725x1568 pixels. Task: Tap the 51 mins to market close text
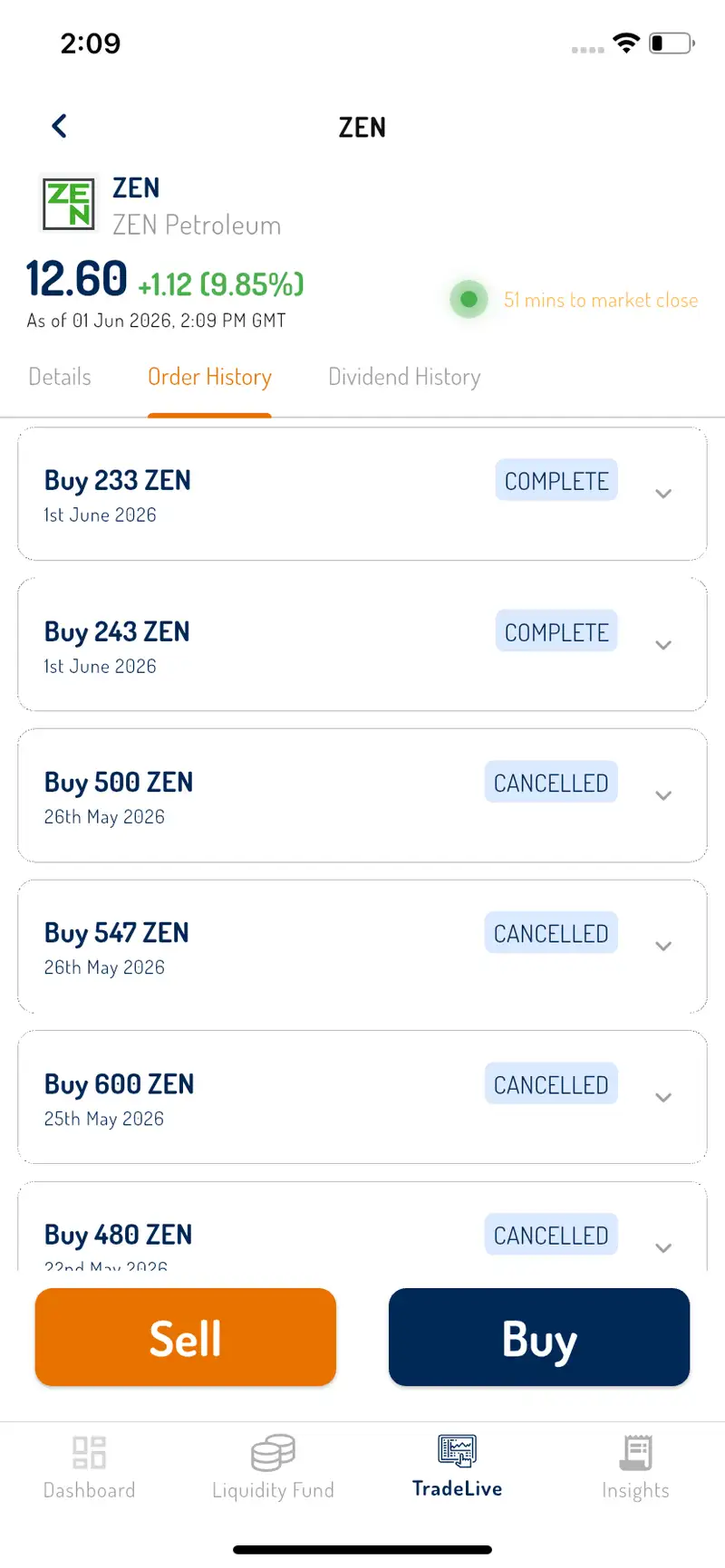pos(601,300)
